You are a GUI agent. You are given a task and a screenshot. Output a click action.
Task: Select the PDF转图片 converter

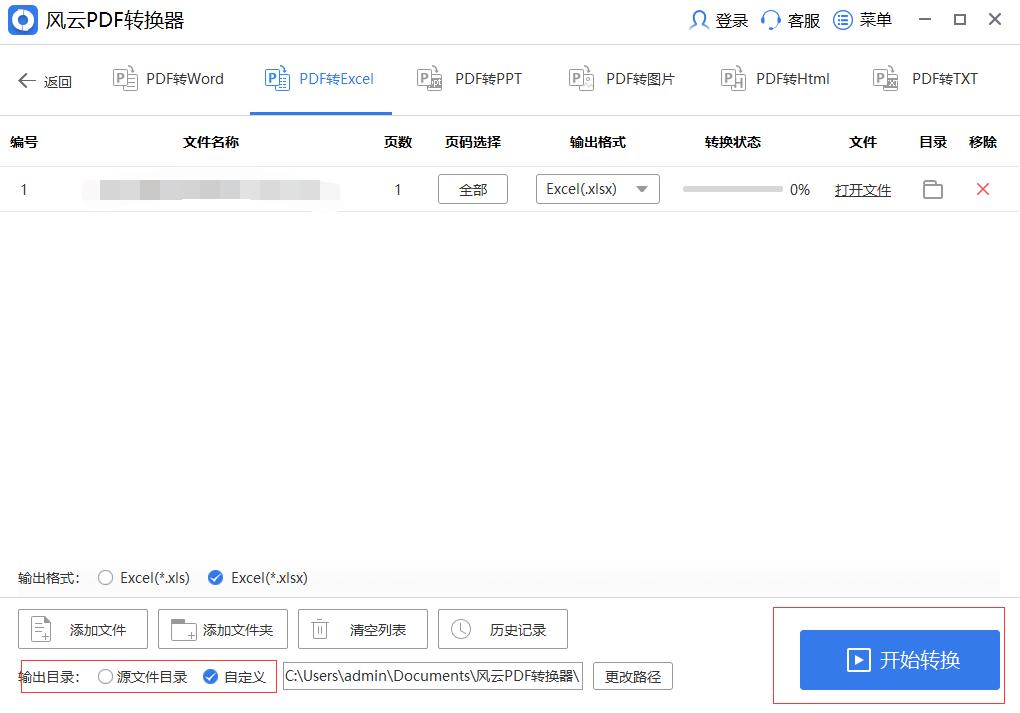point(622,78)
